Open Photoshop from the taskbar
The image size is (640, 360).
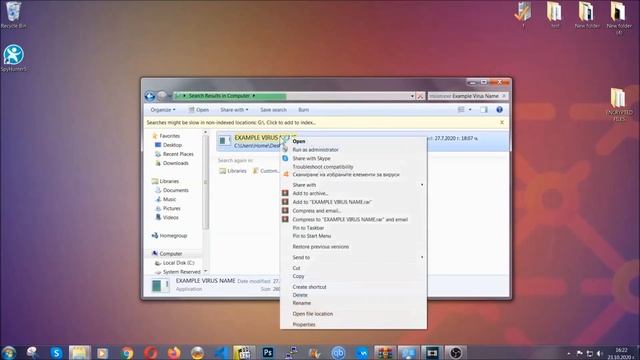[x=268, y=353]
